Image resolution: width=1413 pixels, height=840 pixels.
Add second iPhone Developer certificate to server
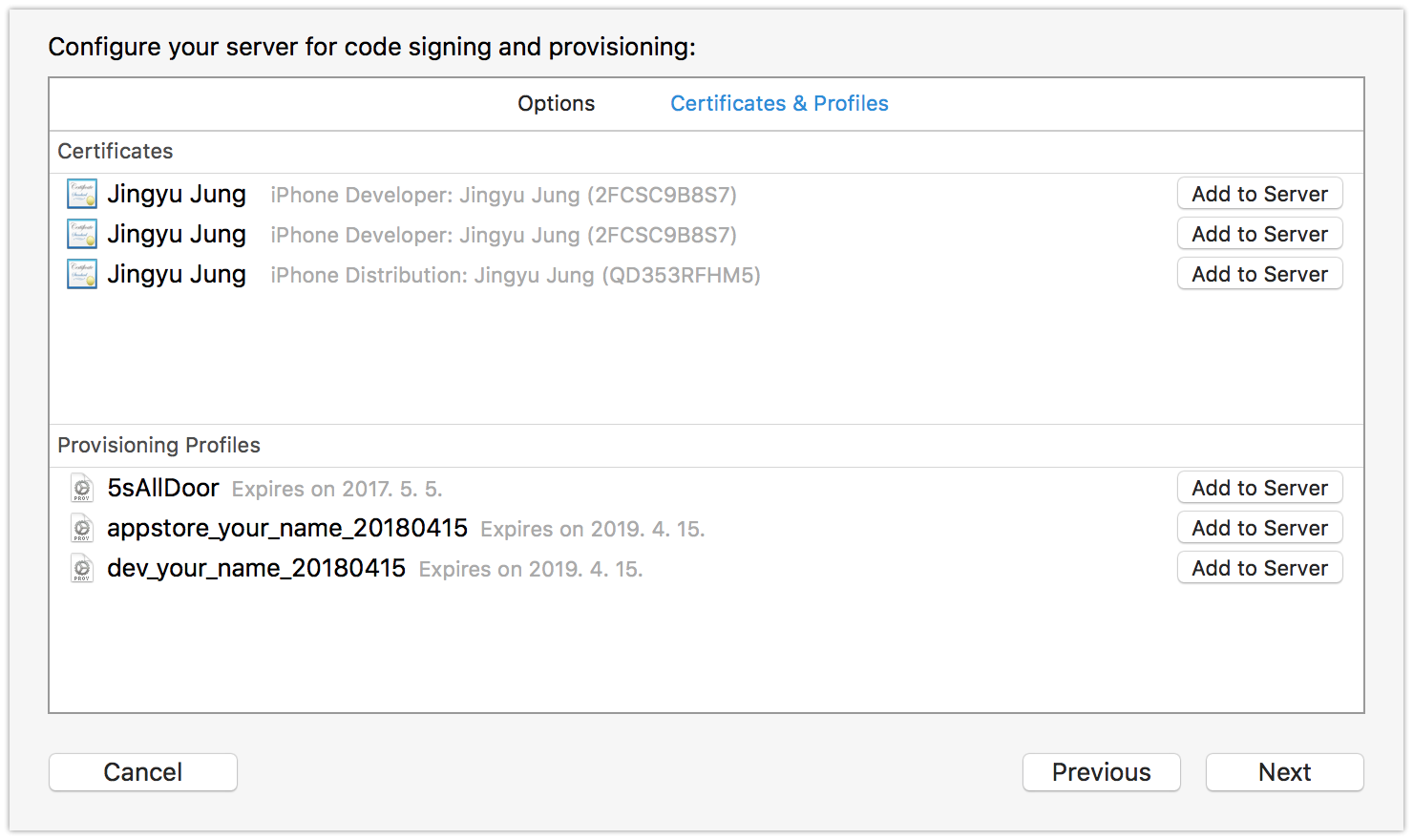tap(1259, 234)
